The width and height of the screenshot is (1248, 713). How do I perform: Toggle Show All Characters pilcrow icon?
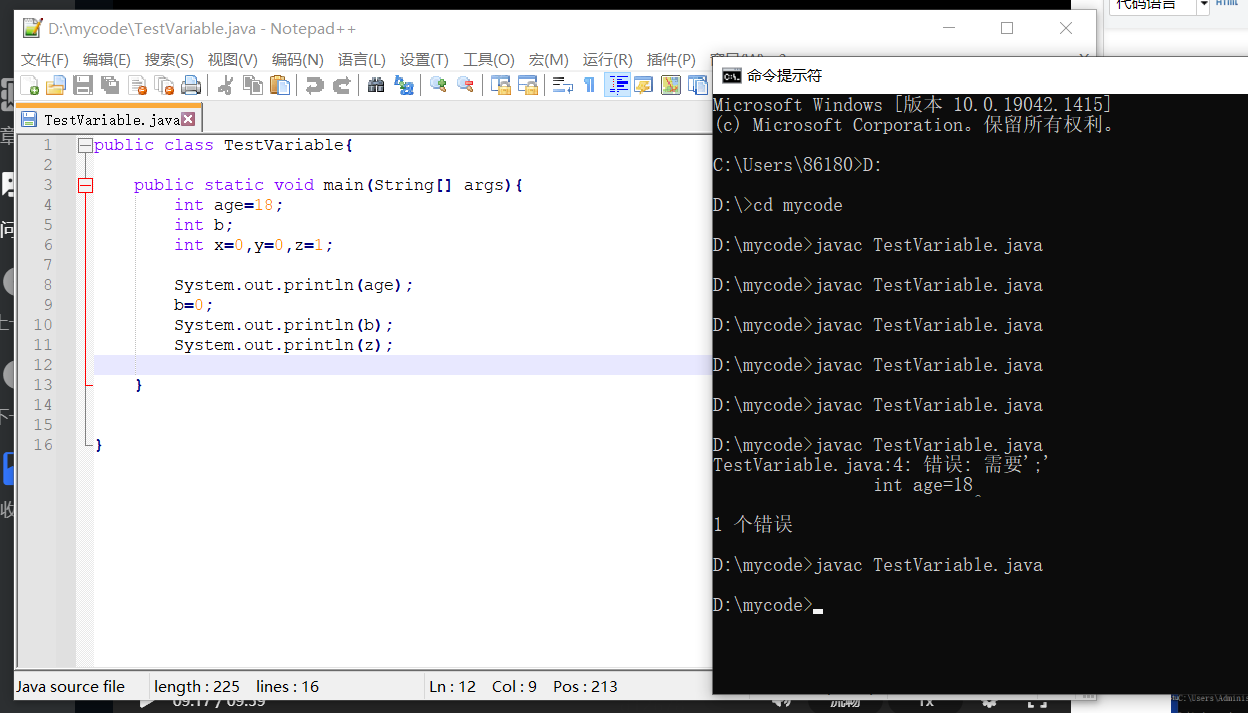coord(589,85)
